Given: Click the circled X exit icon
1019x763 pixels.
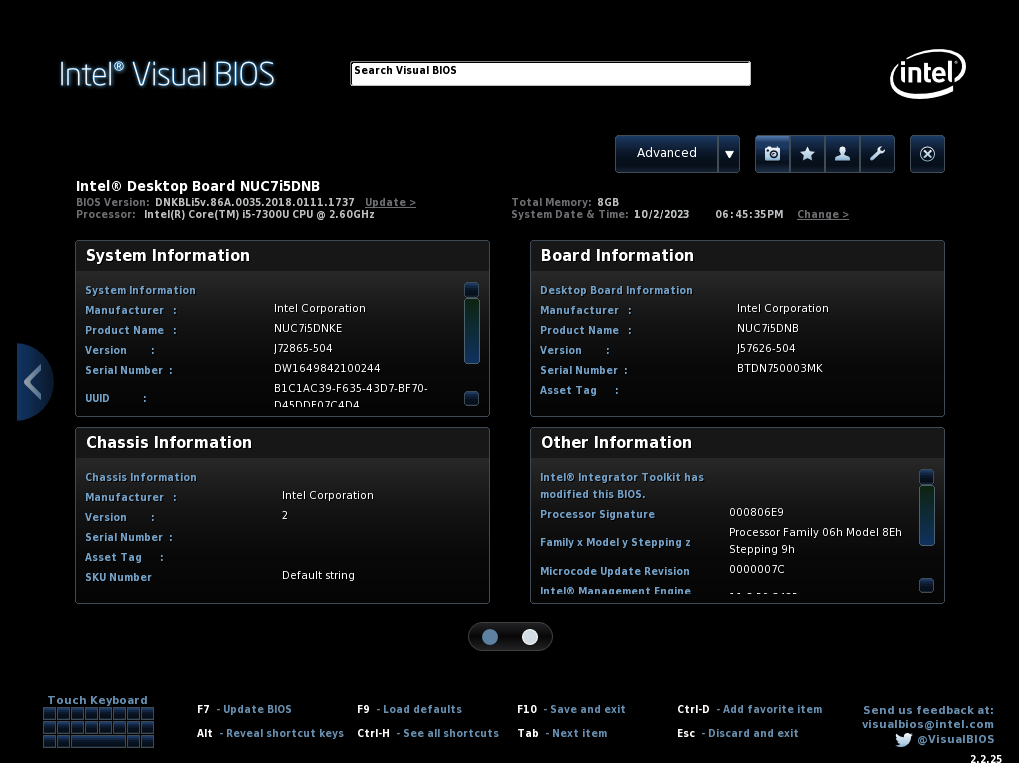Looking at the screenshot, I should [x=927, y=153].
